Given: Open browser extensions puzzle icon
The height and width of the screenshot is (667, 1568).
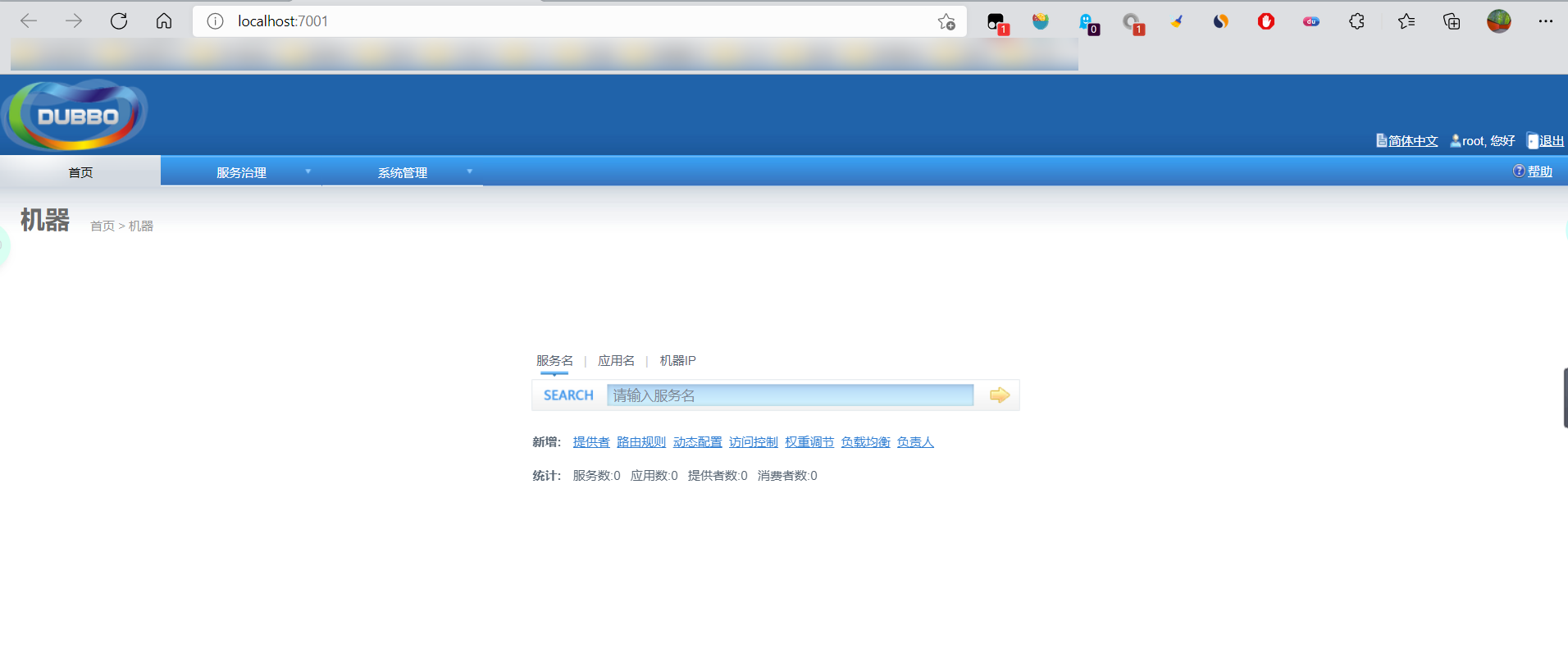Looking at the screenshot, I should click(x=1356, y=21).
